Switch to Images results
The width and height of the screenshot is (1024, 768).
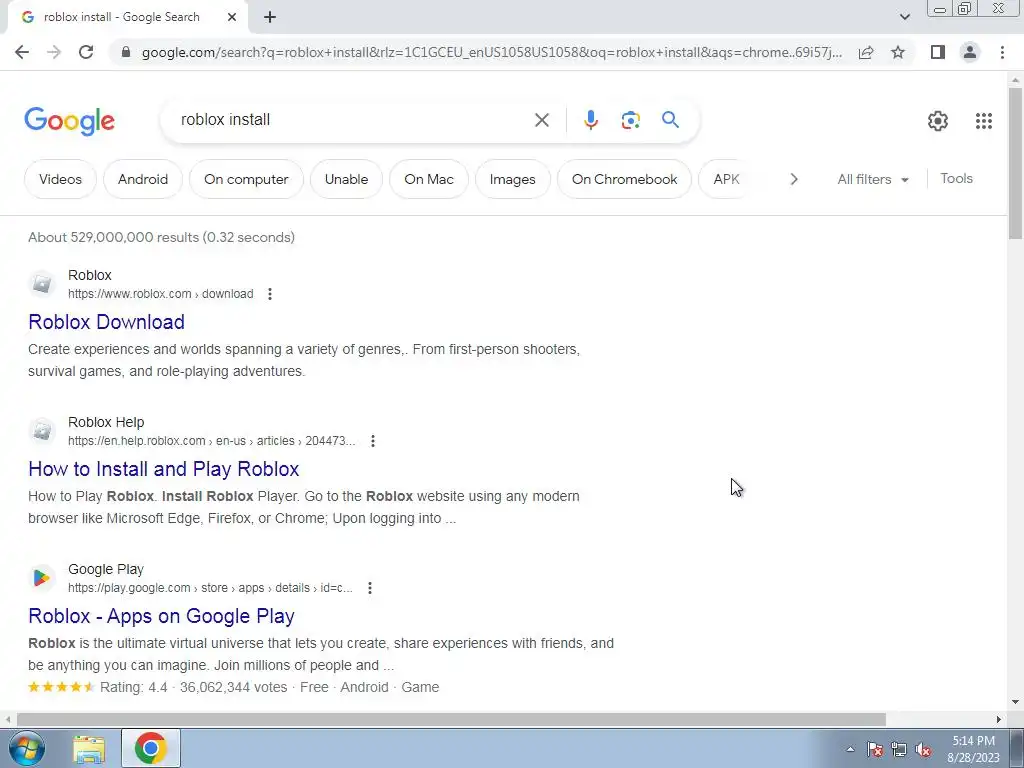pos(513,179)
